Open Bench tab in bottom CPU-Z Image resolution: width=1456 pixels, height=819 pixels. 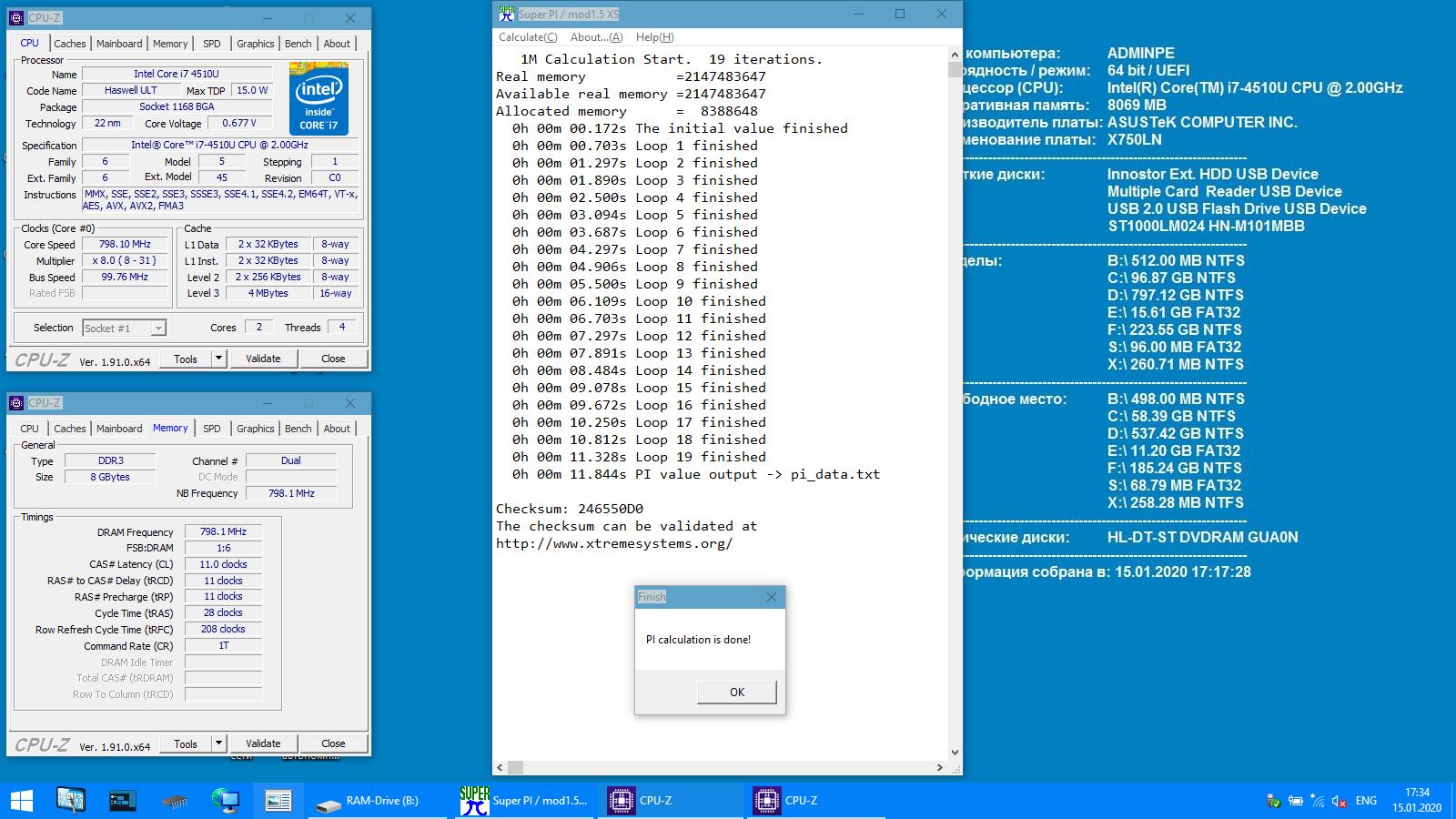coord(298,429)
